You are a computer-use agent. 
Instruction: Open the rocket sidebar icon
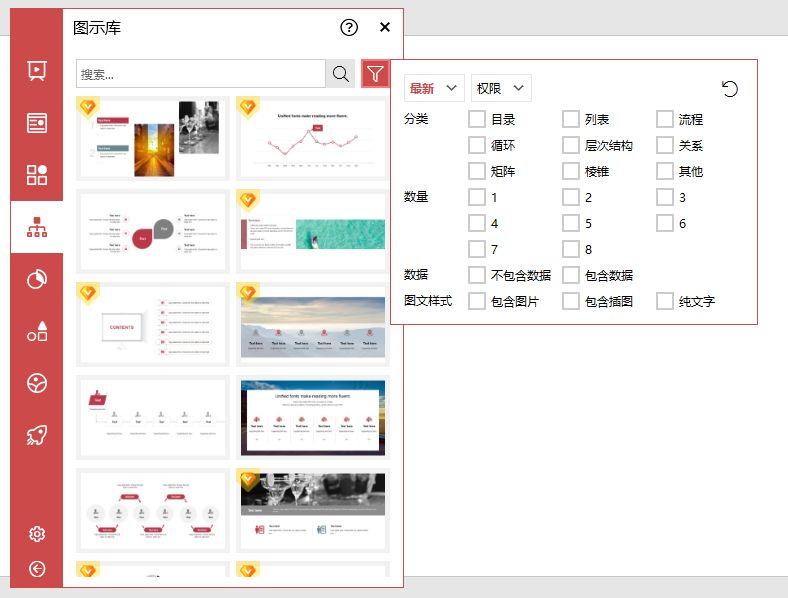click(x=37, y=435)
